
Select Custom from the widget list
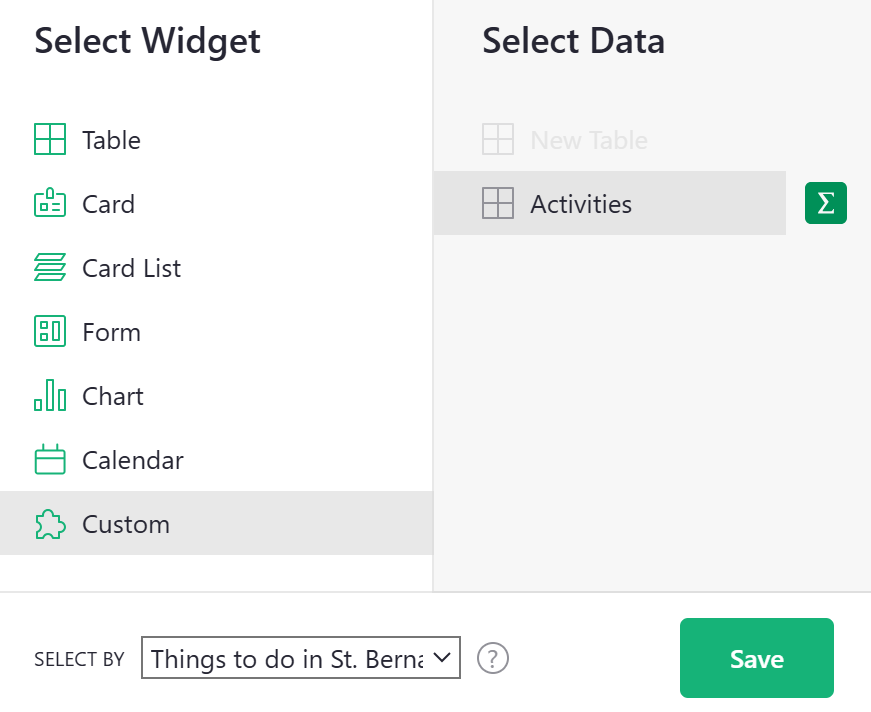pyautogui.click(x=125, y=524)
